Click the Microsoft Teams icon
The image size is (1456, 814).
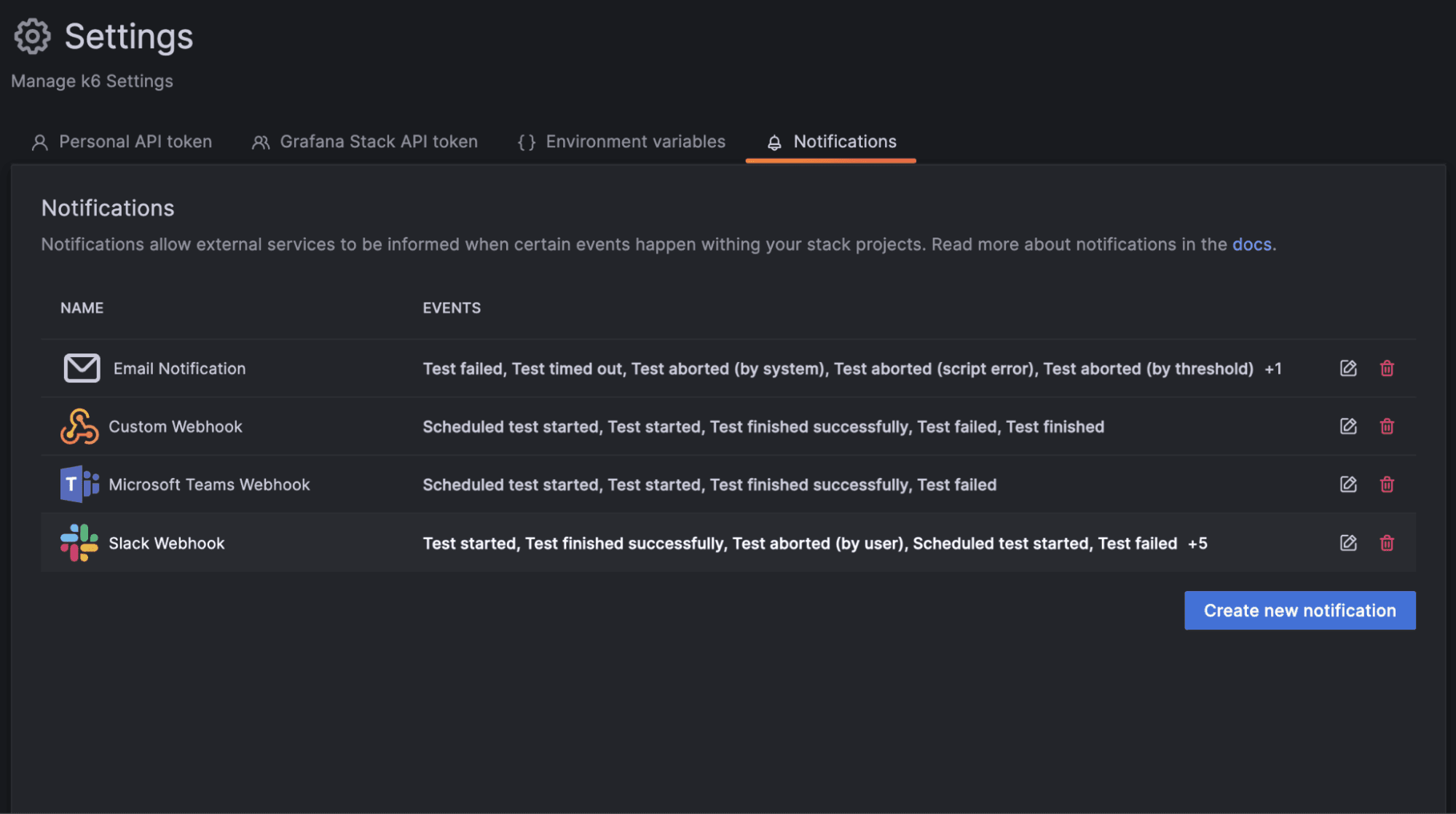click(80, 484)
